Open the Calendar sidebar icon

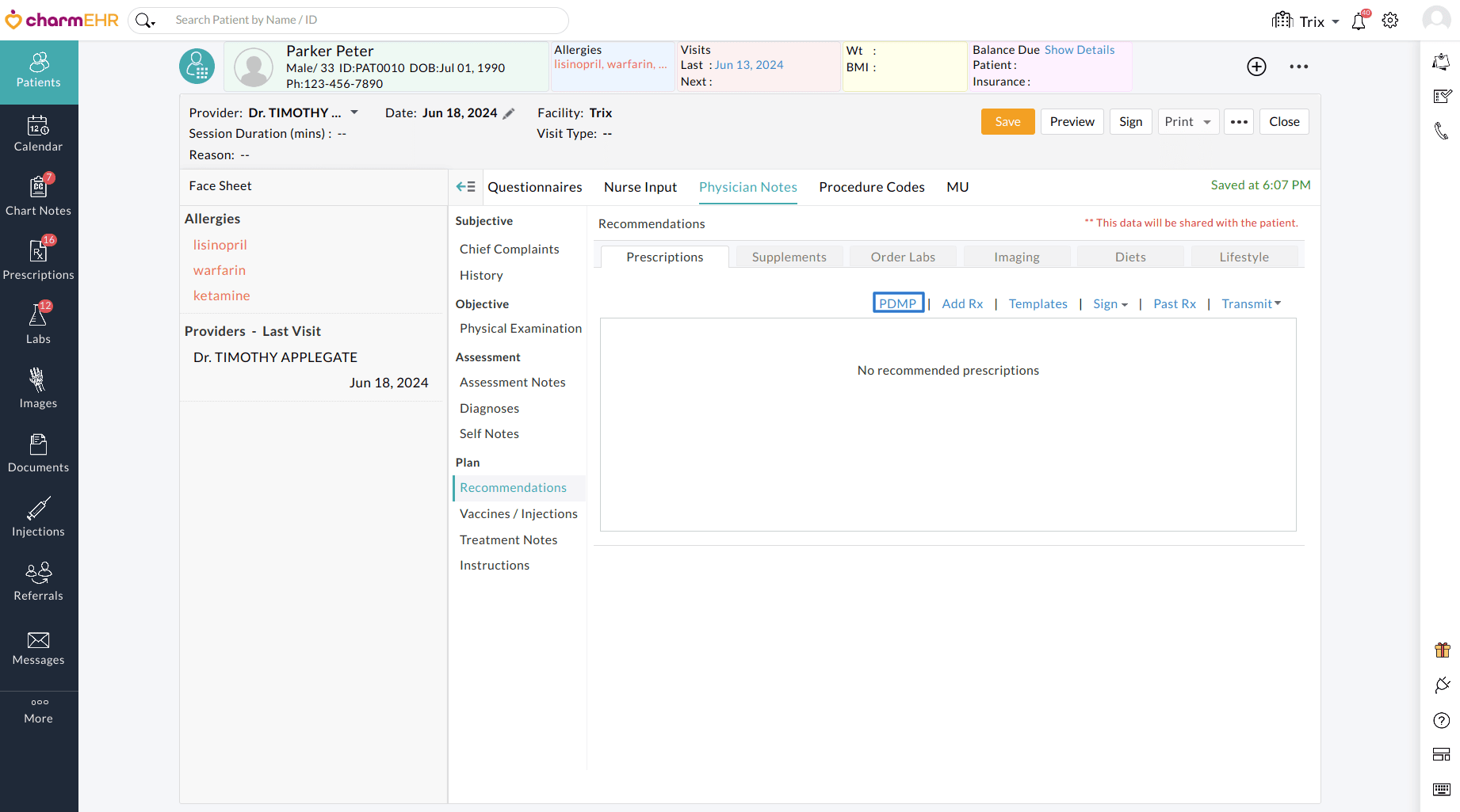[38, 134]
